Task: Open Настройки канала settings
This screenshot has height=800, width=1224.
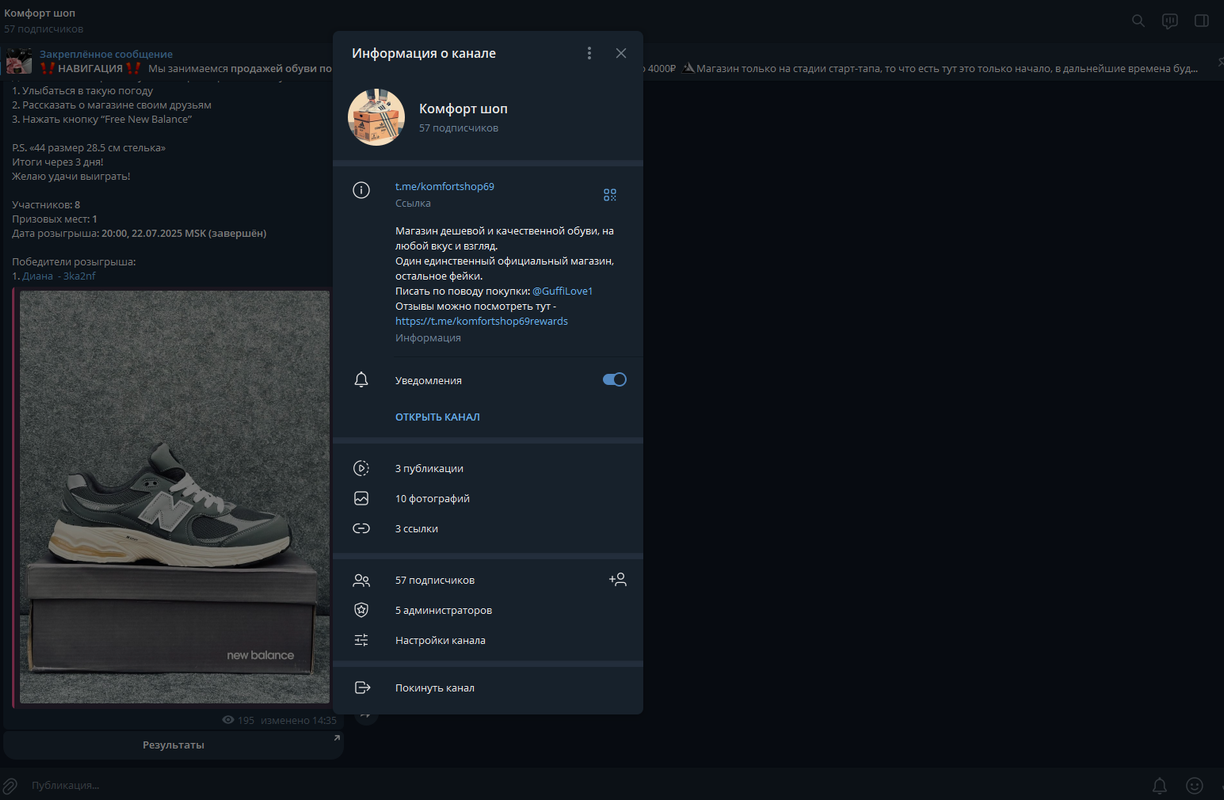Action: click(x=488, y=640)
